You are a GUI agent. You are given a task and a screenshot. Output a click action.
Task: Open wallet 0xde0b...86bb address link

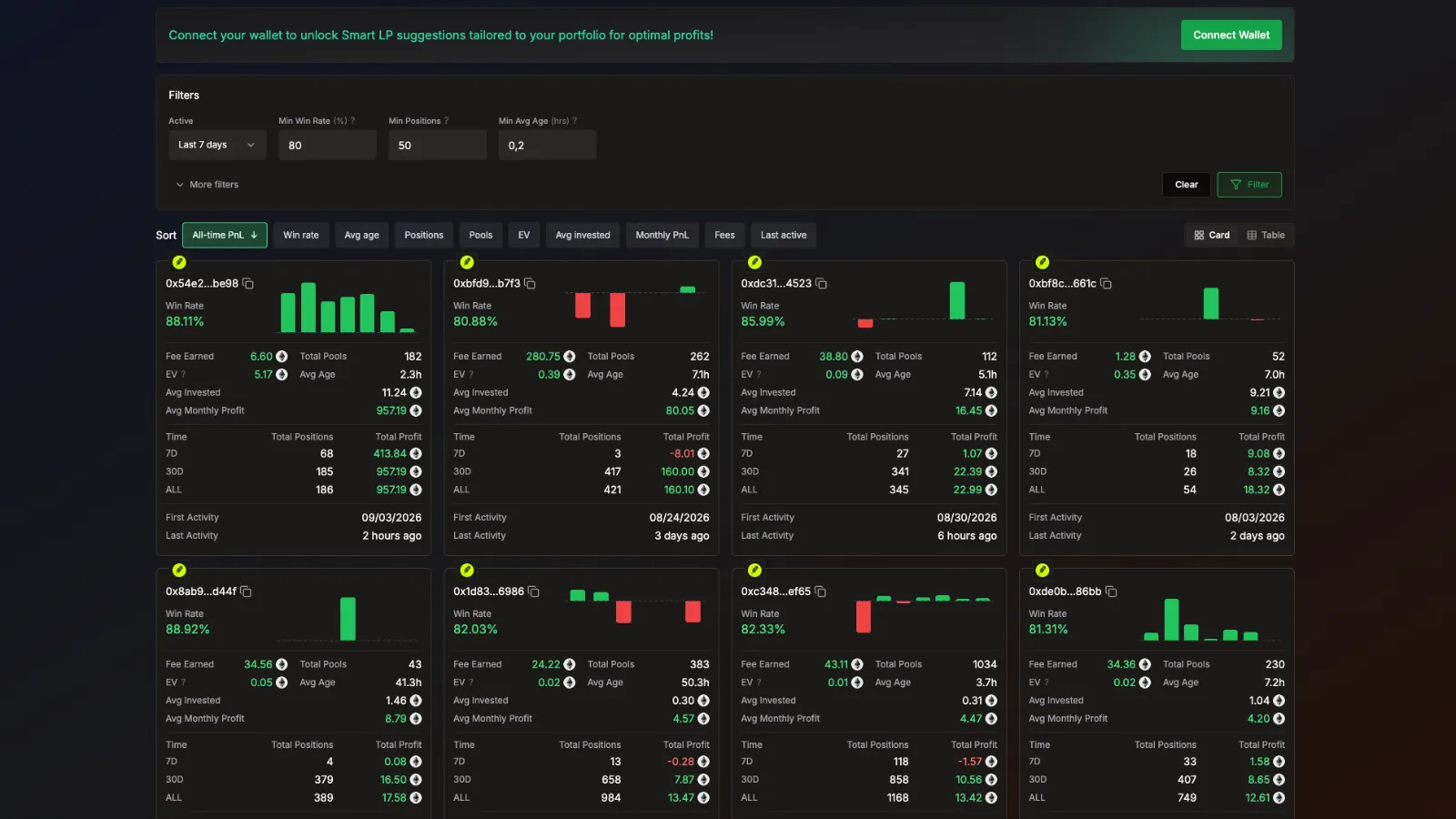(x=1065, y=591)
